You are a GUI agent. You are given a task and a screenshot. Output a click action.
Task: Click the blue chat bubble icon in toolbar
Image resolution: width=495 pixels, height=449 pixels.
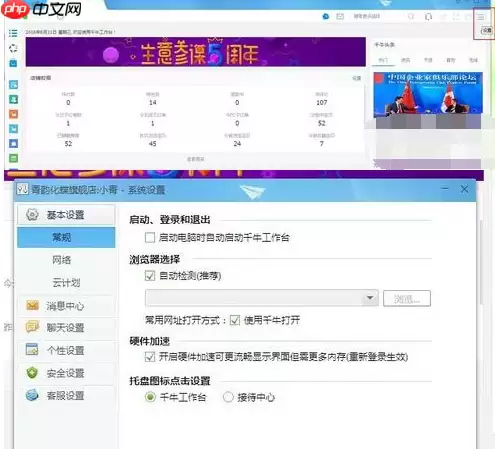(x=326, y=16)
